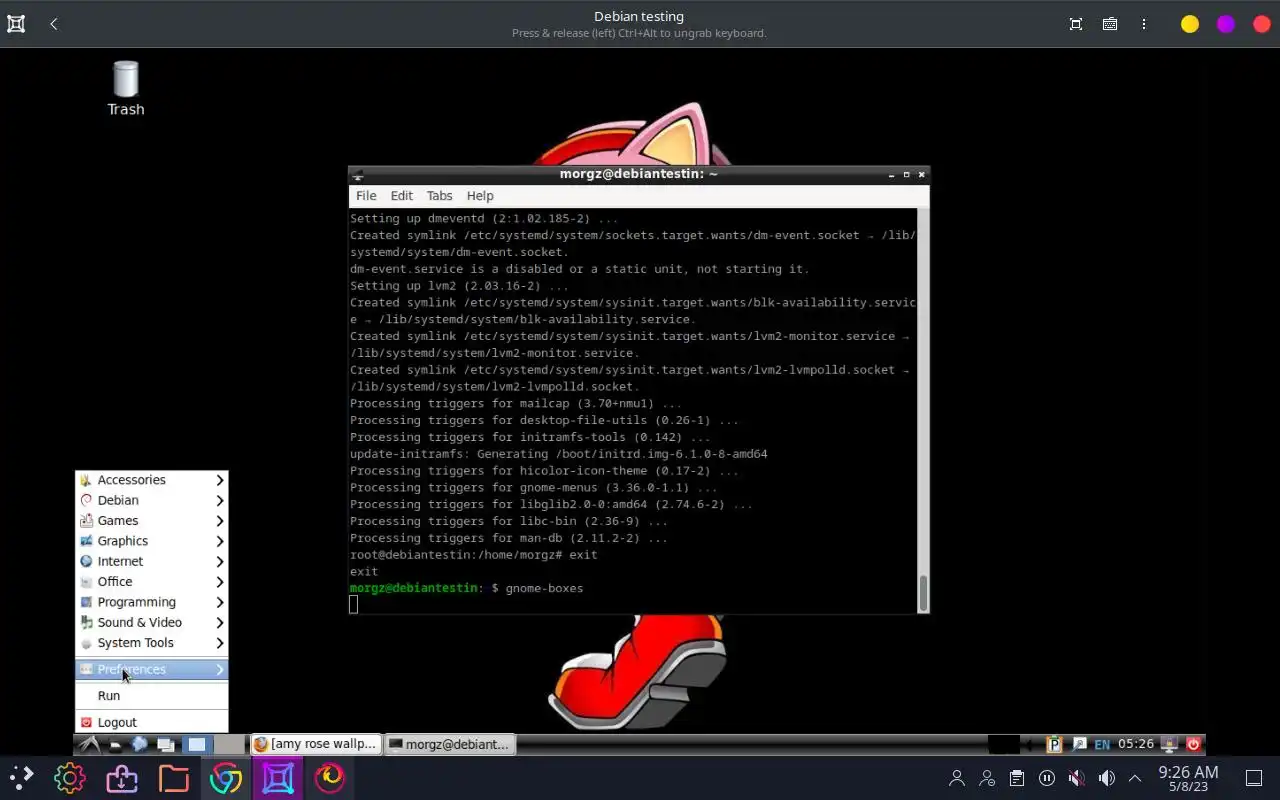The width and height of the screenshot is (1280, 800).
Task: Click the red power logout icon in LXDE panel
Action: [1193, 744]
